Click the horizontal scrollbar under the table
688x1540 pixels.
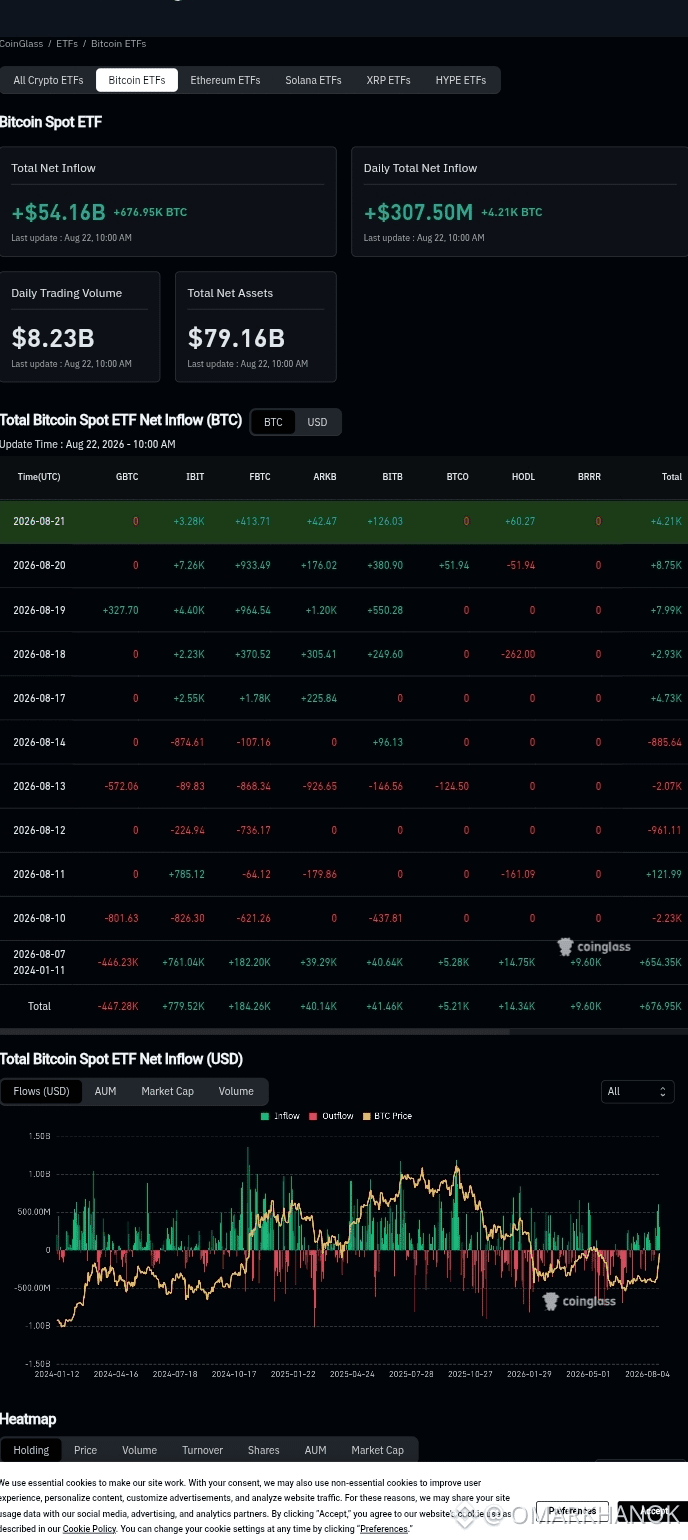click(255, 1031)
